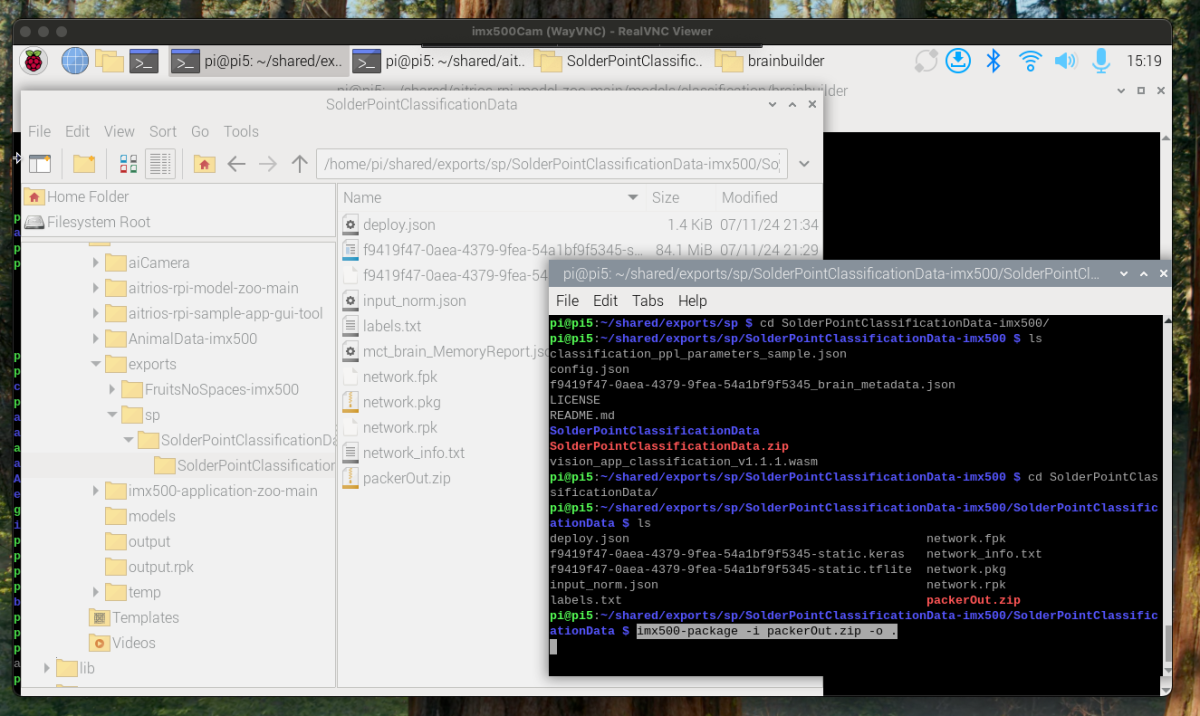Click the software update download tray icon
Screen dimensions: 1200x716
click(958, 61)
